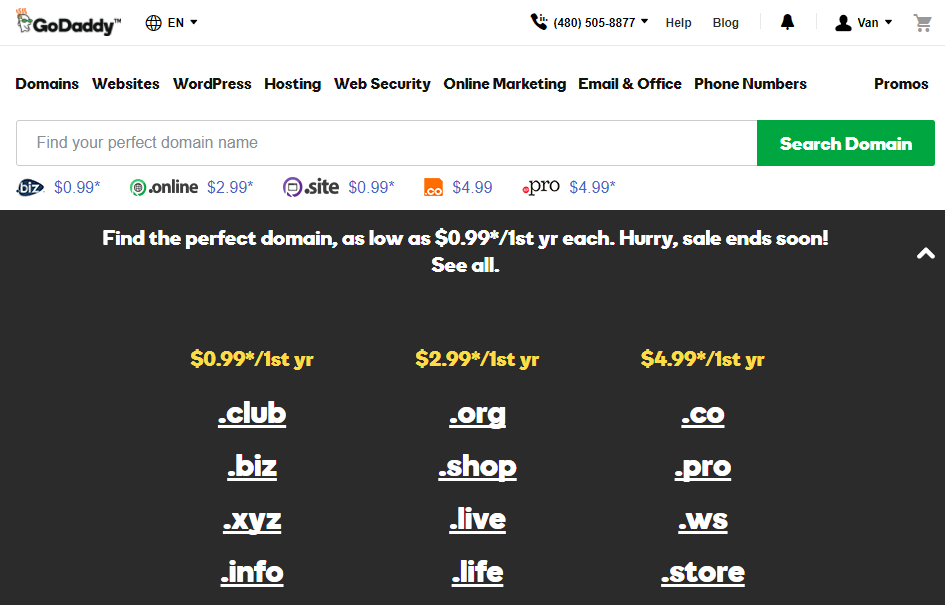Image resolution: width=945 pixels, height=605 pixels.
Task: Open the See all link
Action: coord(465,265)
